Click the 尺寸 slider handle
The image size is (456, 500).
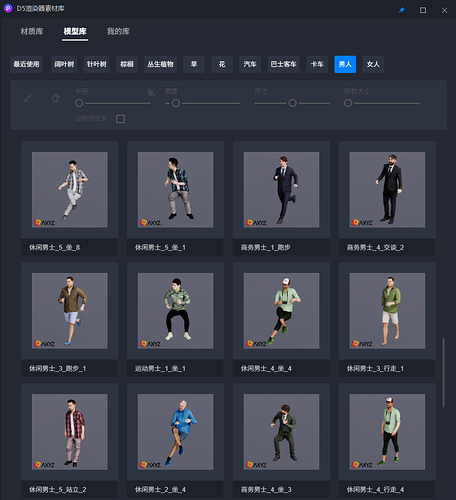point(292,103)
